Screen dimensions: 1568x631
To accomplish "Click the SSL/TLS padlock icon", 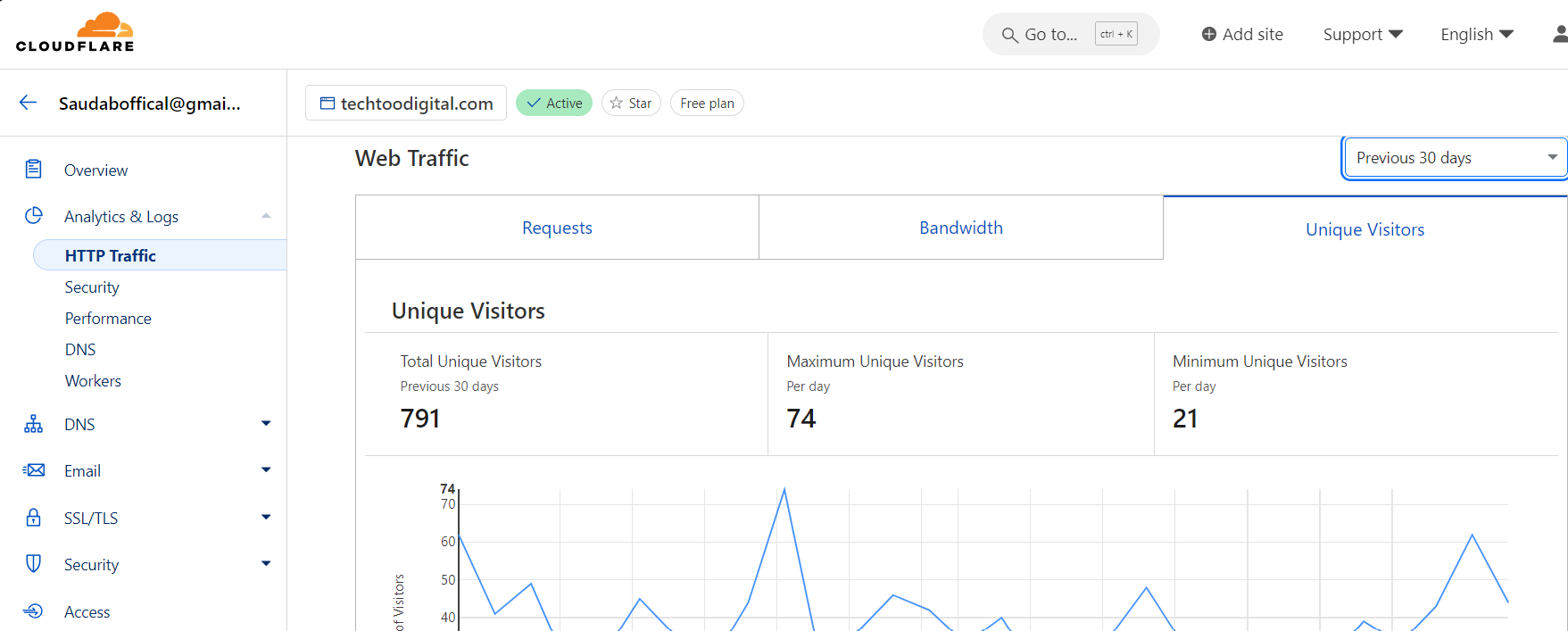I will [x=34, y=518].
